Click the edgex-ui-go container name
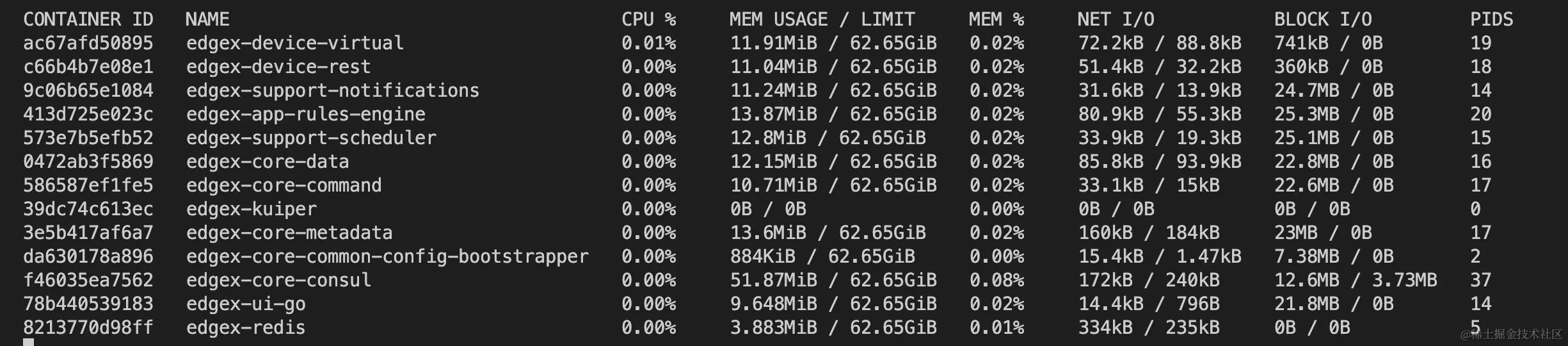The width and height of the screenshot is (1568, 346). click(x=246, y=304)
